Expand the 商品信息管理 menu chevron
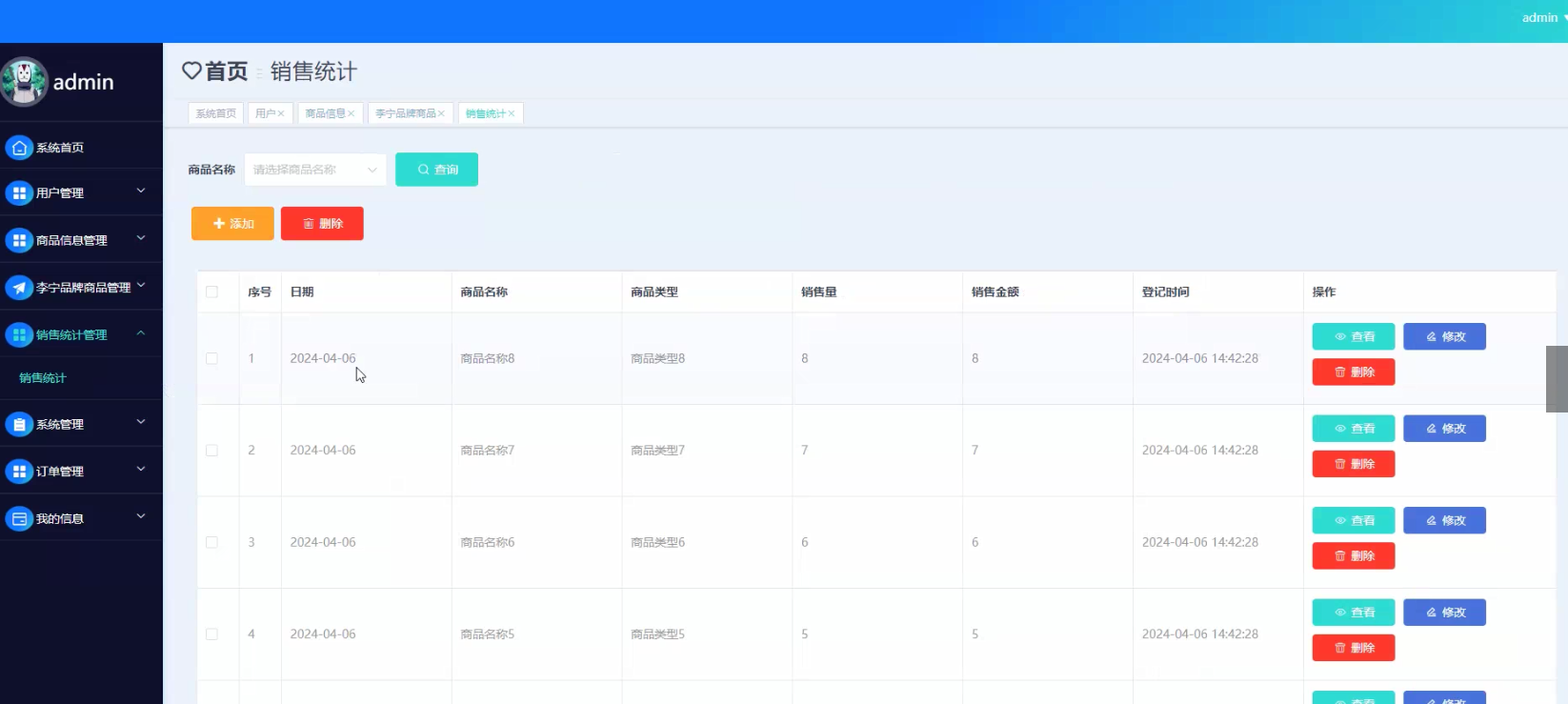This screenshot has height=704, width=1568. 141,238
